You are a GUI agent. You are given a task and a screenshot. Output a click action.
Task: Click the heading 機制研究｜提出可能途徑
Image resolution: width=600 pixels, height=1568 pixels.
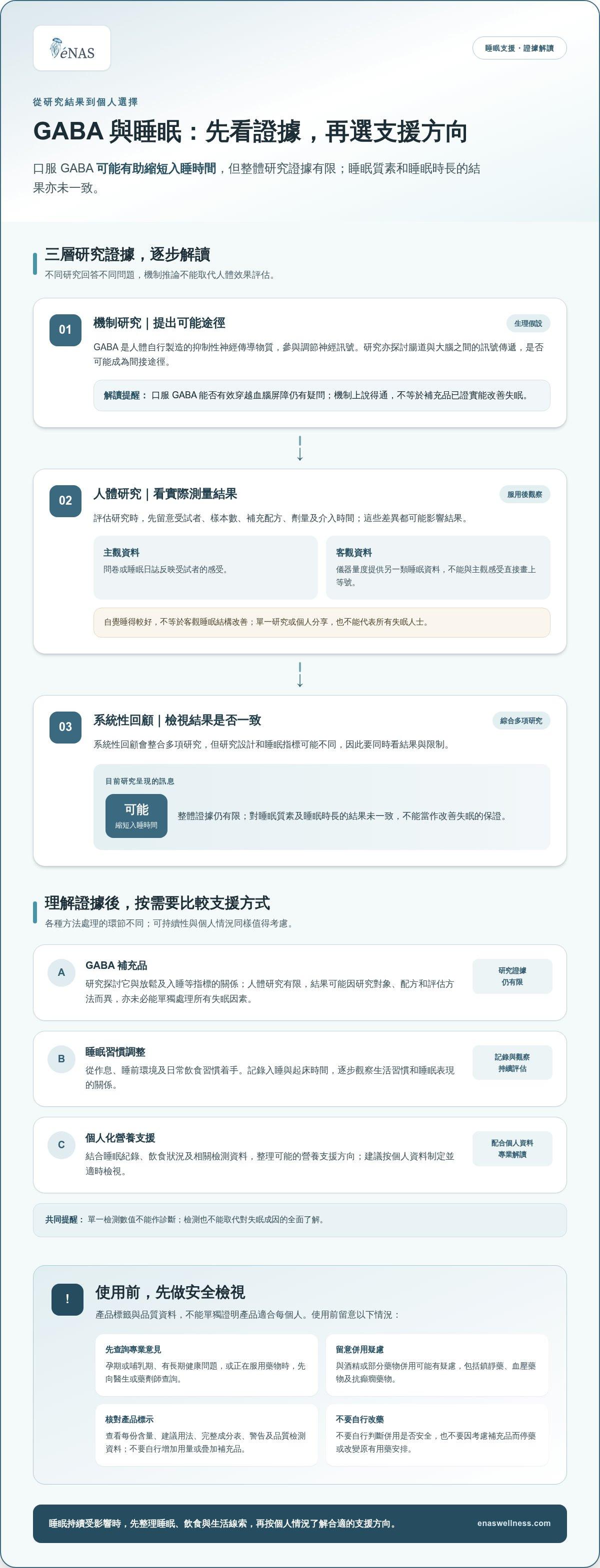coord(159,323)
